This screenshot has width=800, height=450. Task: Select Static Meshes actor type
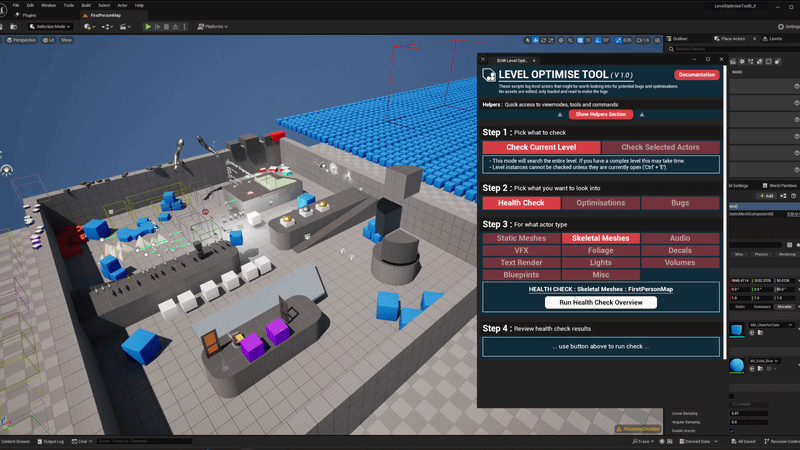coord(521,238)
